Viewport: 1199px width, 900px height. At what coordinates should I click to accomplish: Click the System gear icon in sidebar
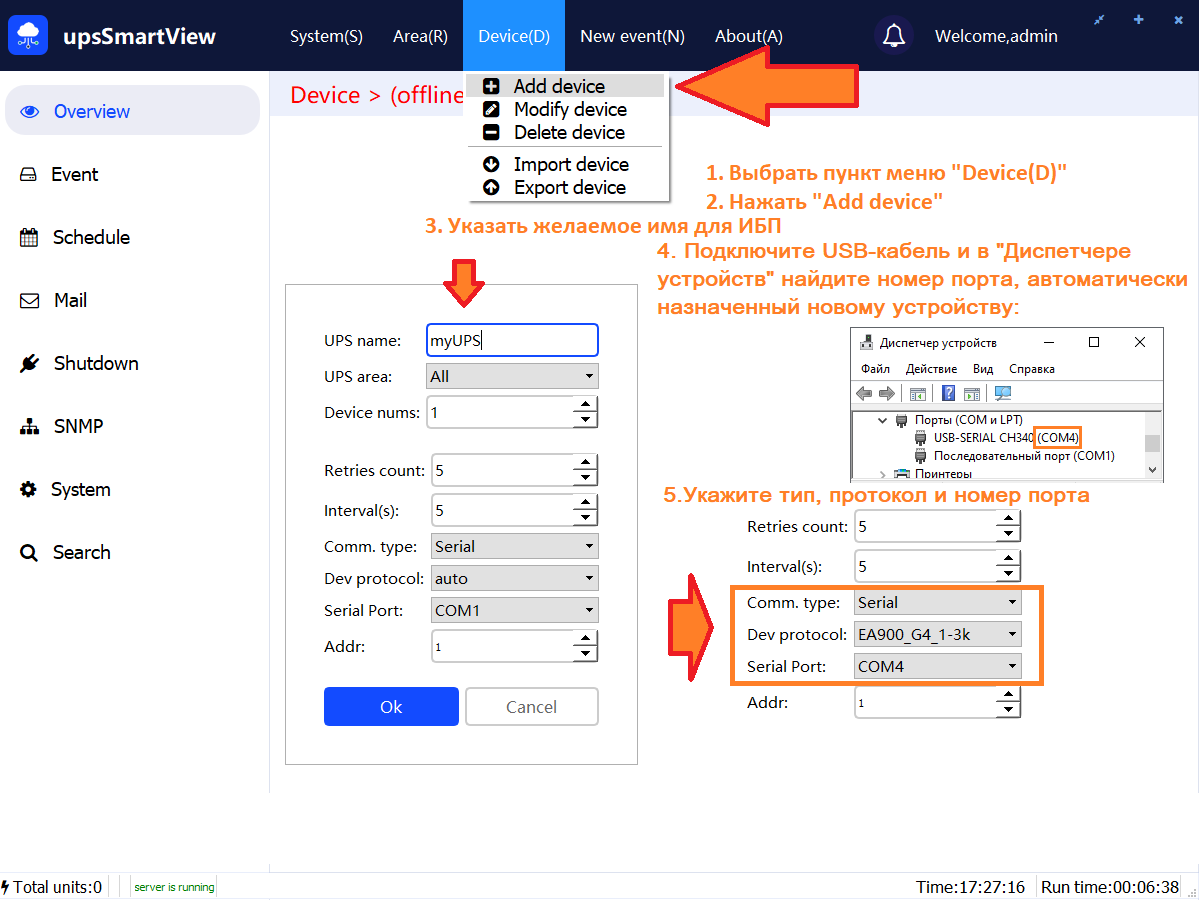click(x=28, y=489)
